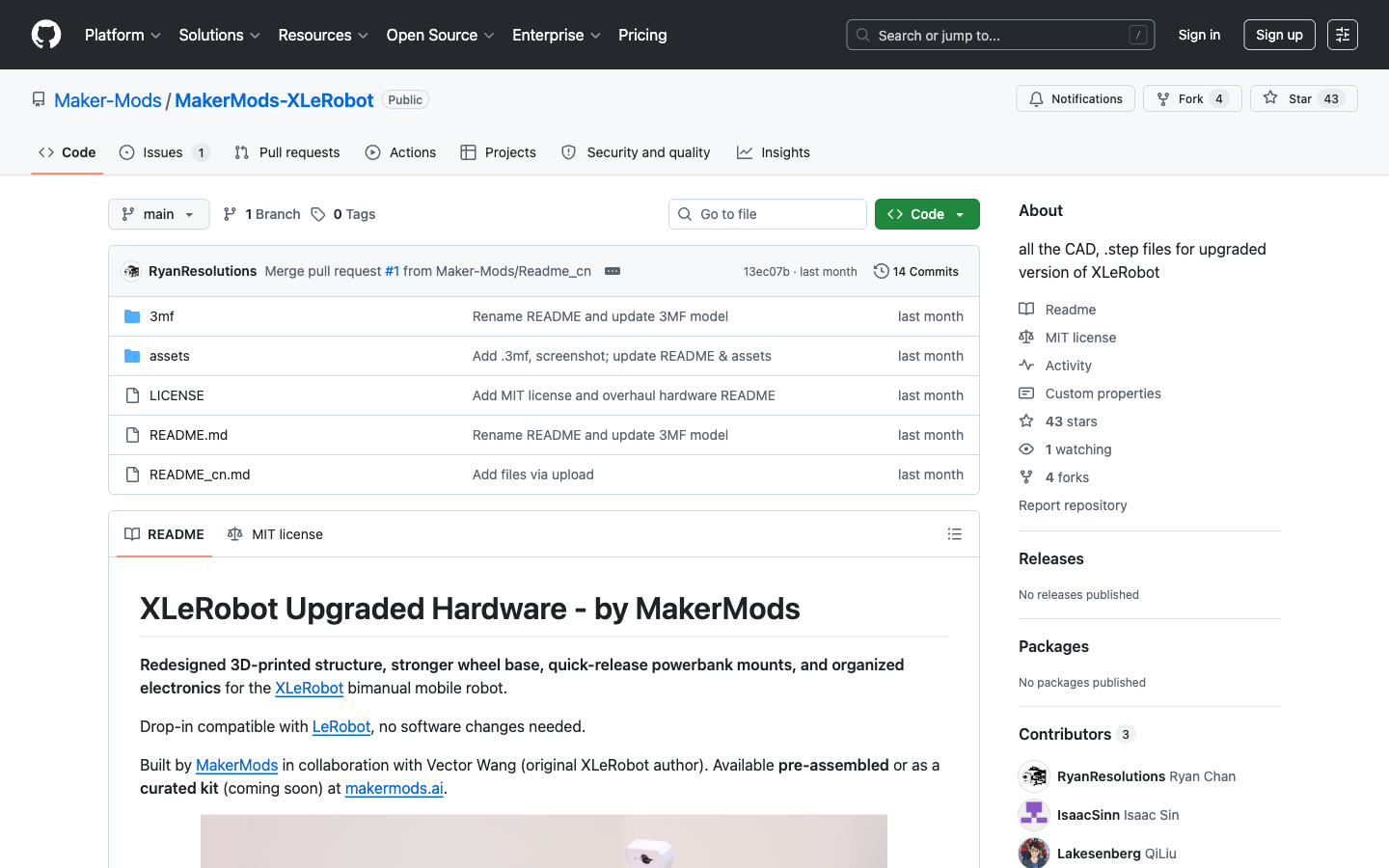Open the main branch selector dropdown
This screenshot has height=868, width=1389.
[159, 214]
